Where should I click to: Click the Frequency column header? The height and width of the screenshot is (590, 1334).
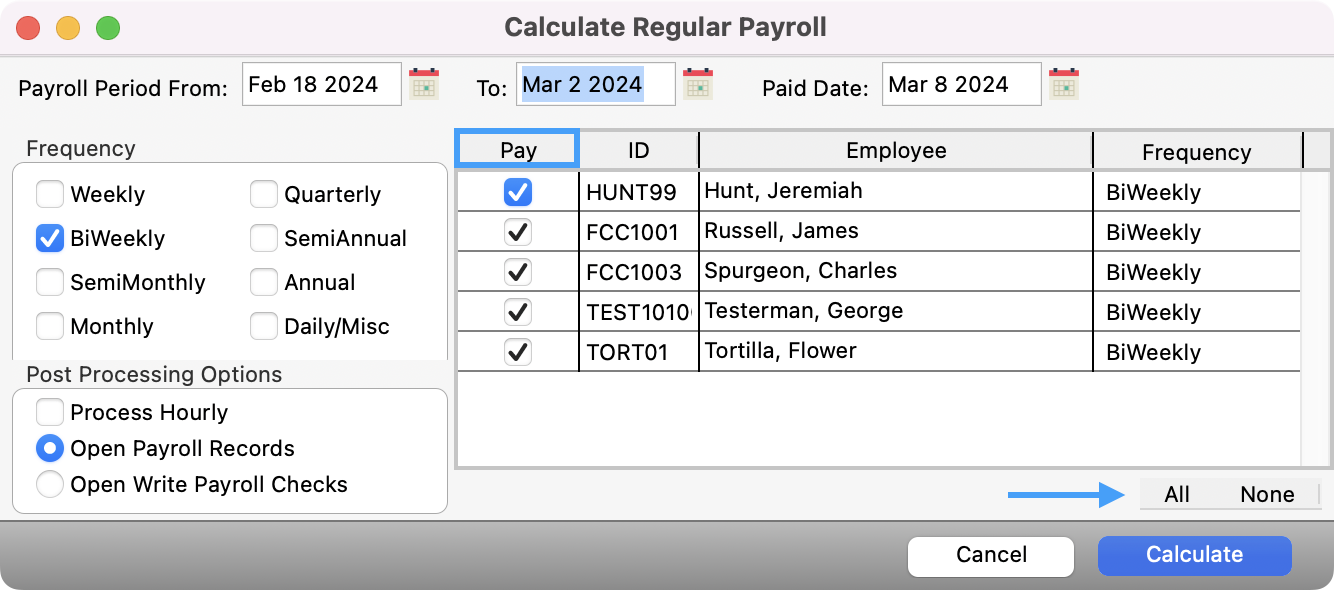point(1196,152)
